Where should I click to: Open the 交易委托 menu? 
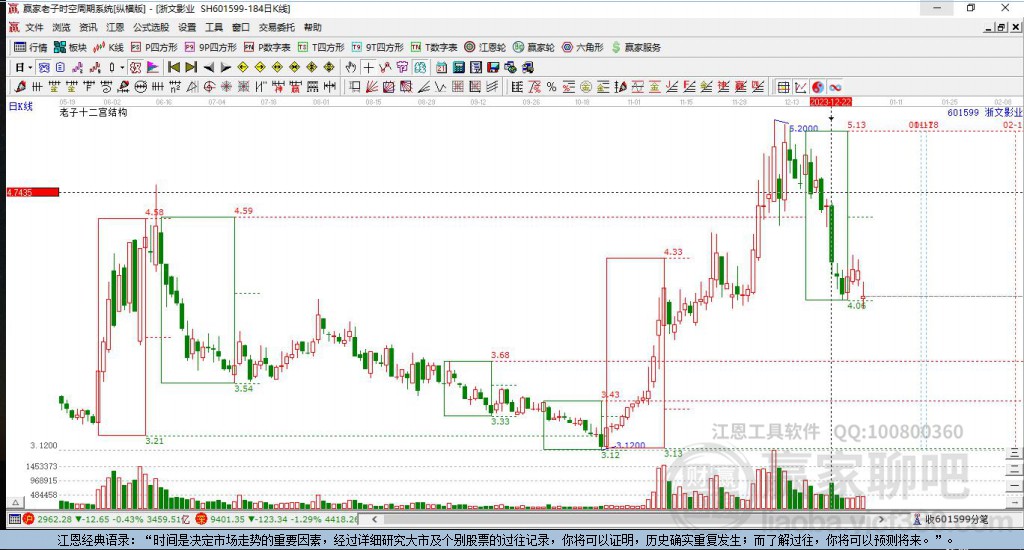coord(275,27)
